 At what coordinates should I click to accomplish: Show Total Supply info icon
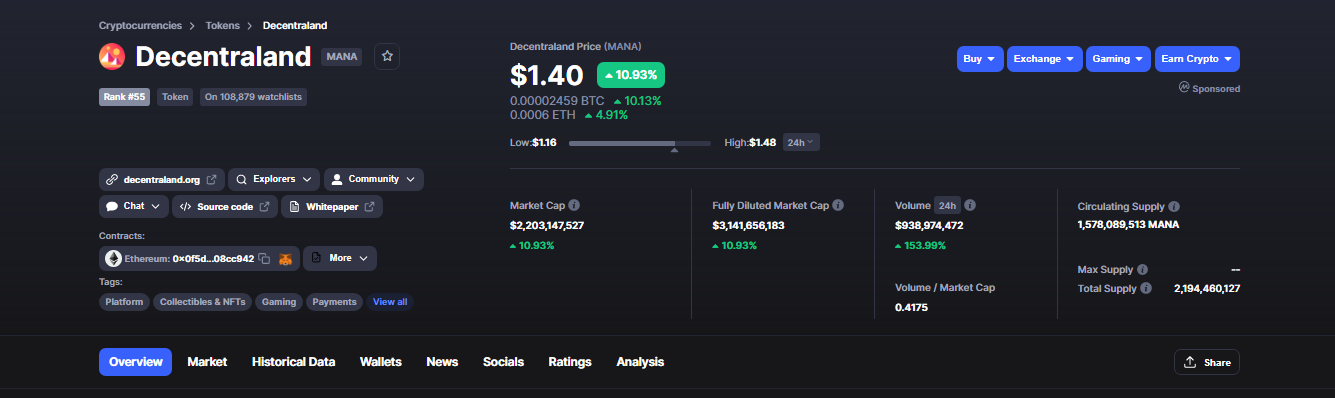(1146, 288)
